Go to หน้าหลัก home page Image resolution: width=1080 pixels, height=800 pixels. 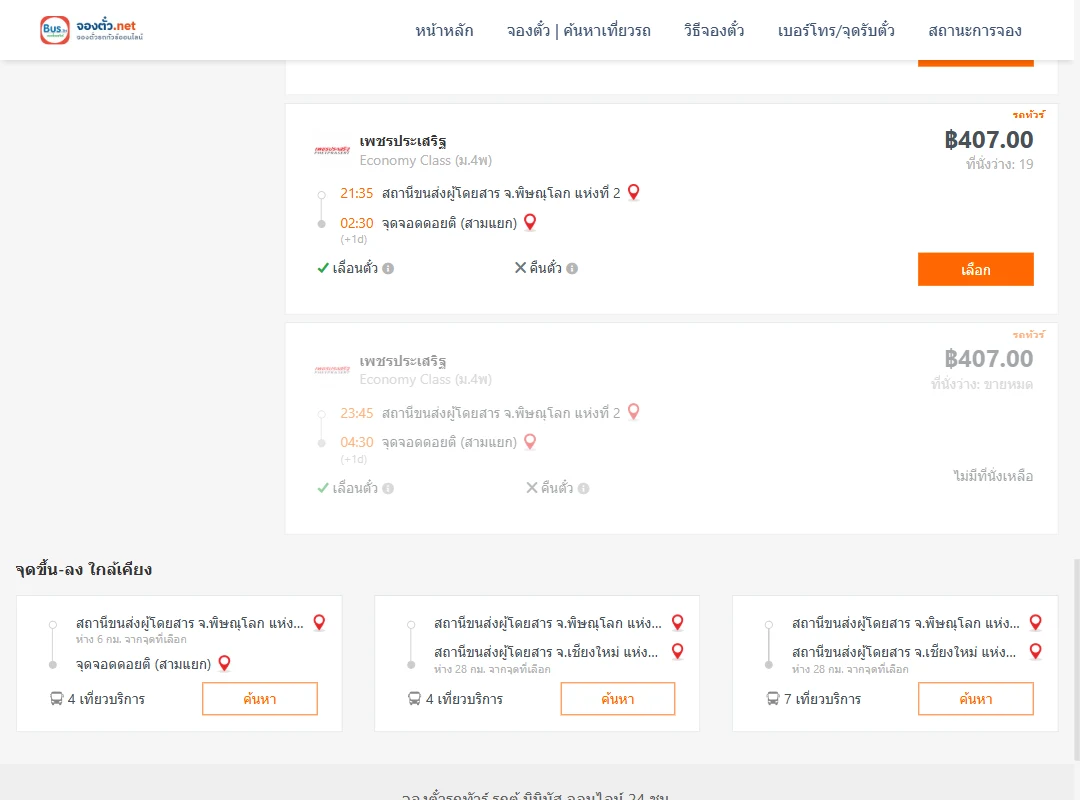pyautogui.click(x=444, y=30)
